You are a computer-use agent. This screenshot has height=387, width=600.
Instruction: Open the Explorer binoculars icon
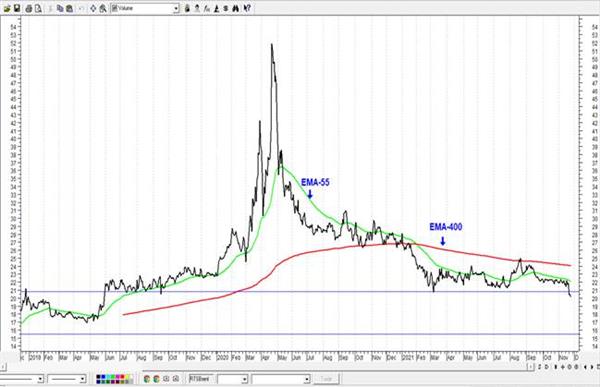click(x=236, y=8)
